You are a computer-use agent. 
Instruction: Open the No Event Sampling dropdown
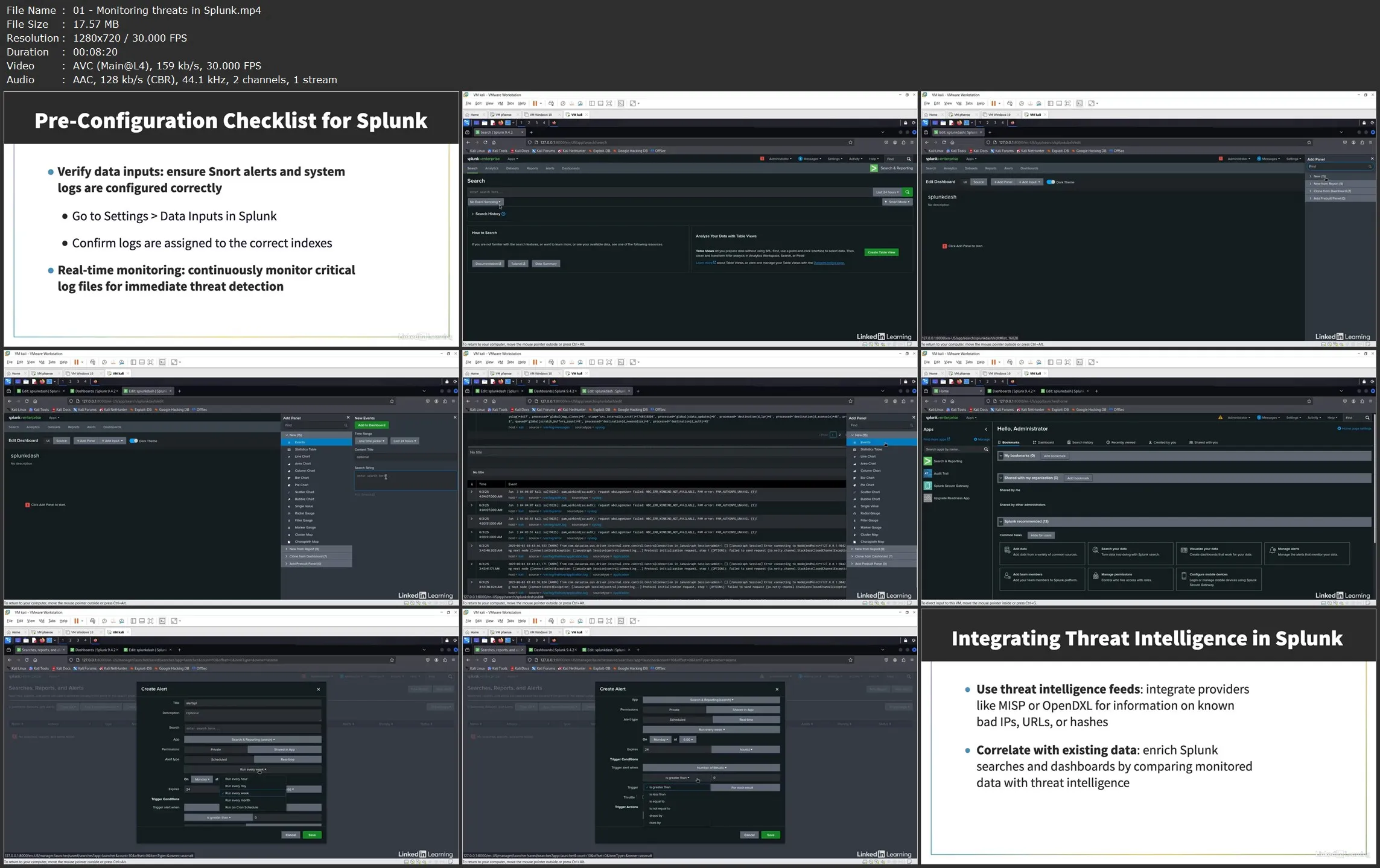485,202
